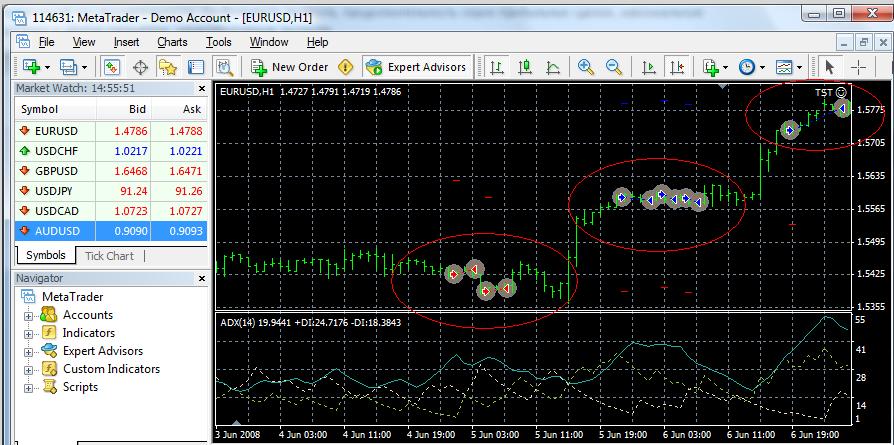Toggle chart shift

(678, 67)
